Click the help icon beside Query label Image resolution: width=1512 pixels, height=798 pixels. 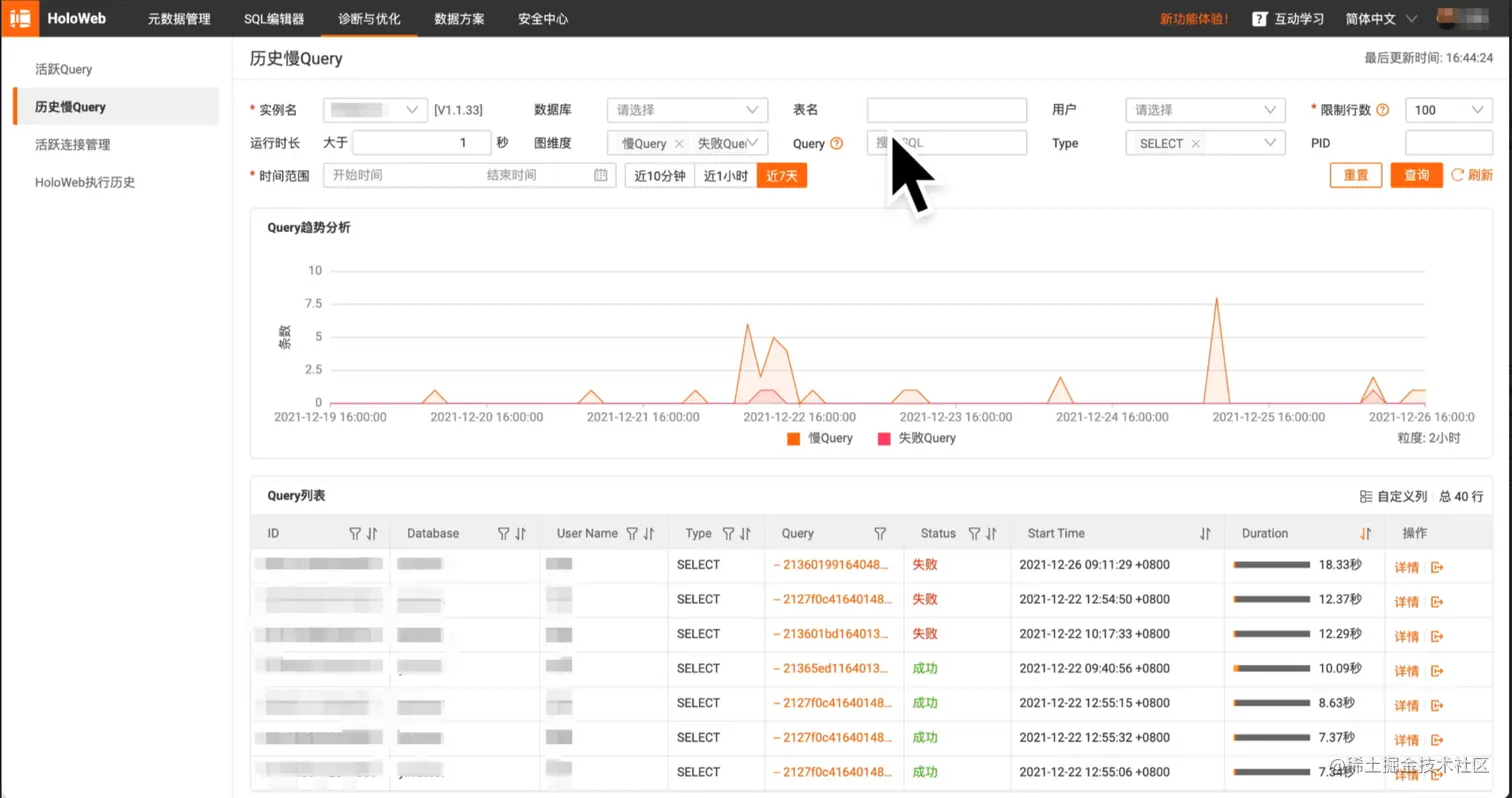coord(837,144)
